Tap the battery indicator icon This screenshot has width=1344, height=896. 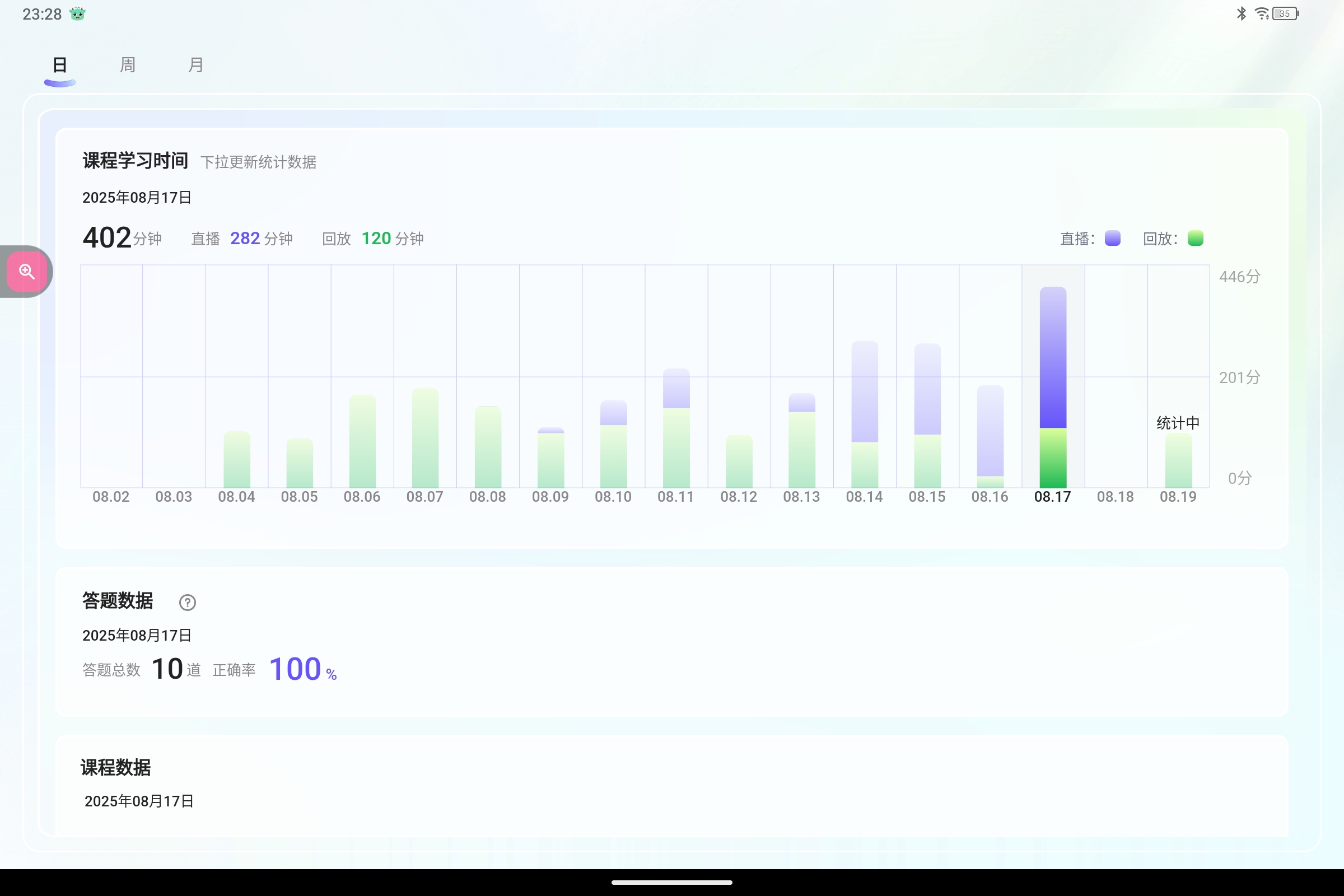point(1285,13)
